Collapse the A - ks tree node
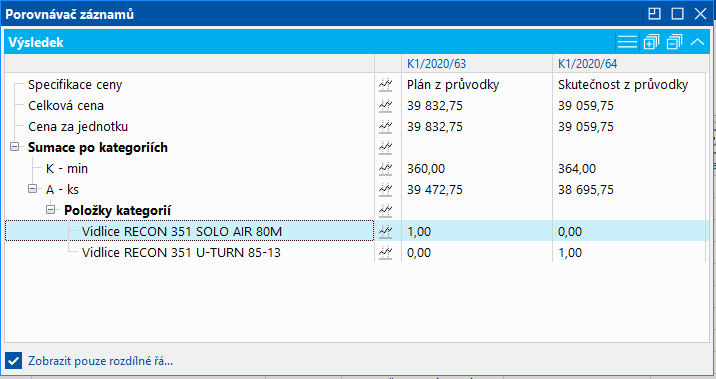716x379 pixels. [x=32, y=189]
